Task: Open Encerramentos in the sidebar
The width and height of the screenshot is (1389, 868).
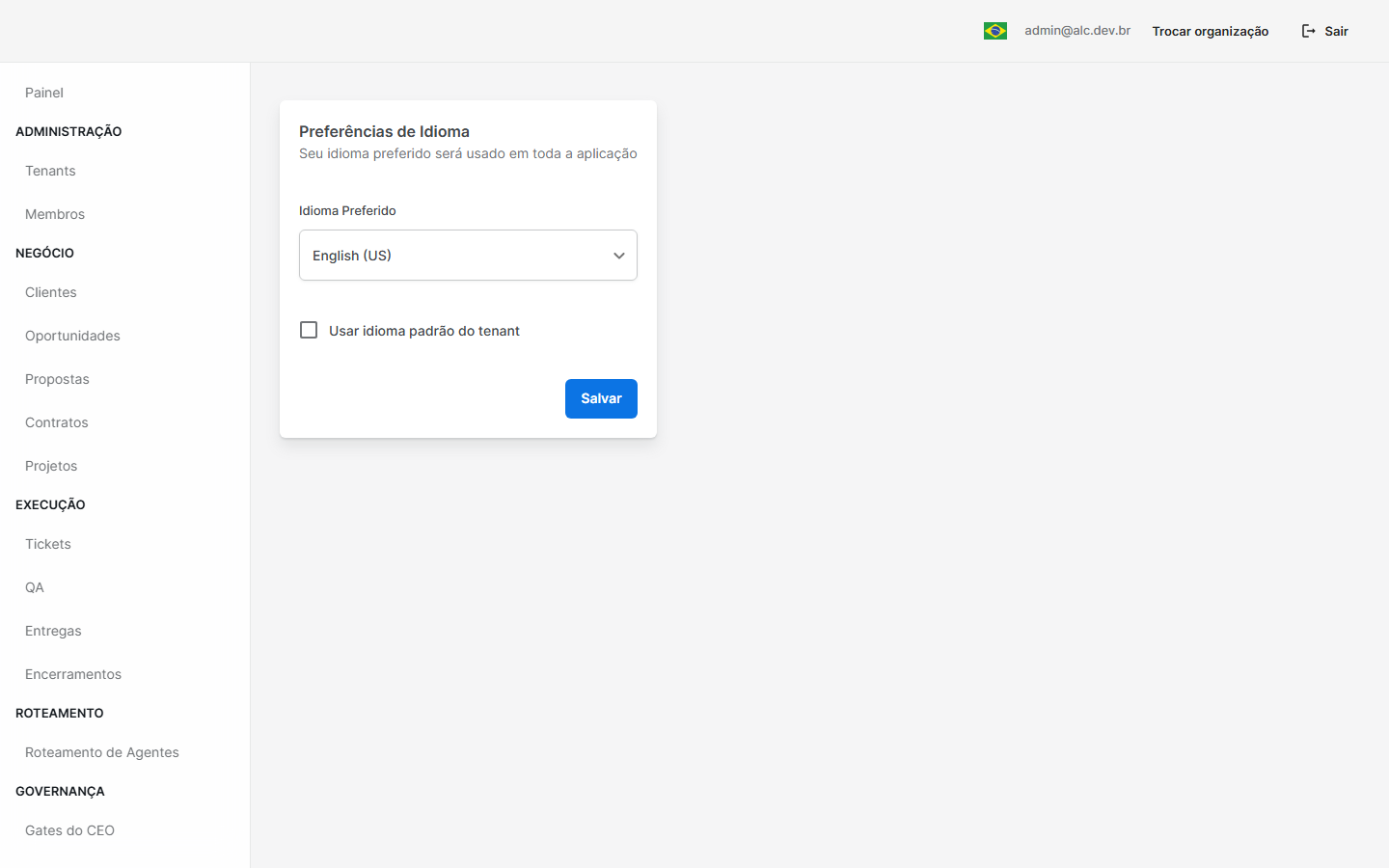Action: pyautogui.click(x=73, y=674)
